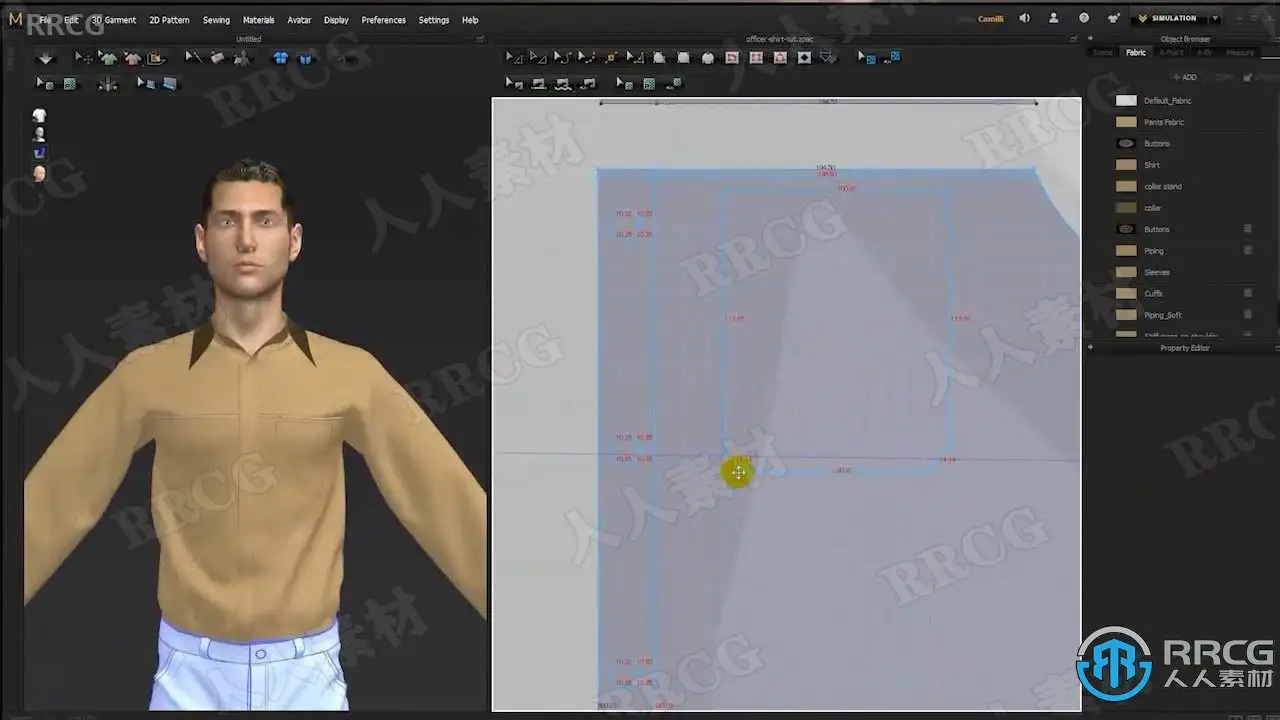Click the blue shirt front view icon

[x=281, y=58]
